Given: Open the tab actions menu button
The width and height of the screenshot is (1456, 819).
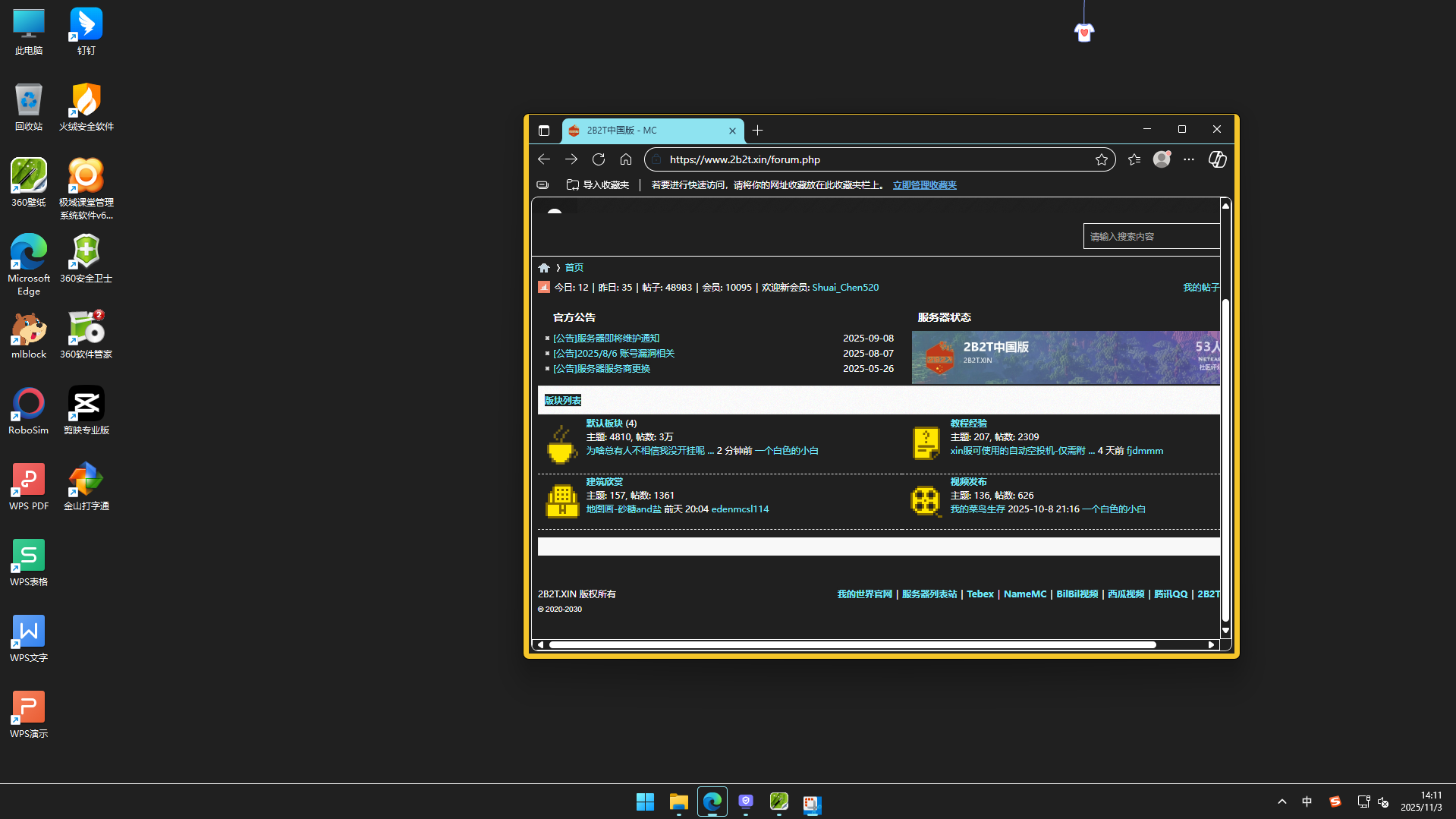Looking at the screenshot, I should pyautogui.click(x=544, y=131).
